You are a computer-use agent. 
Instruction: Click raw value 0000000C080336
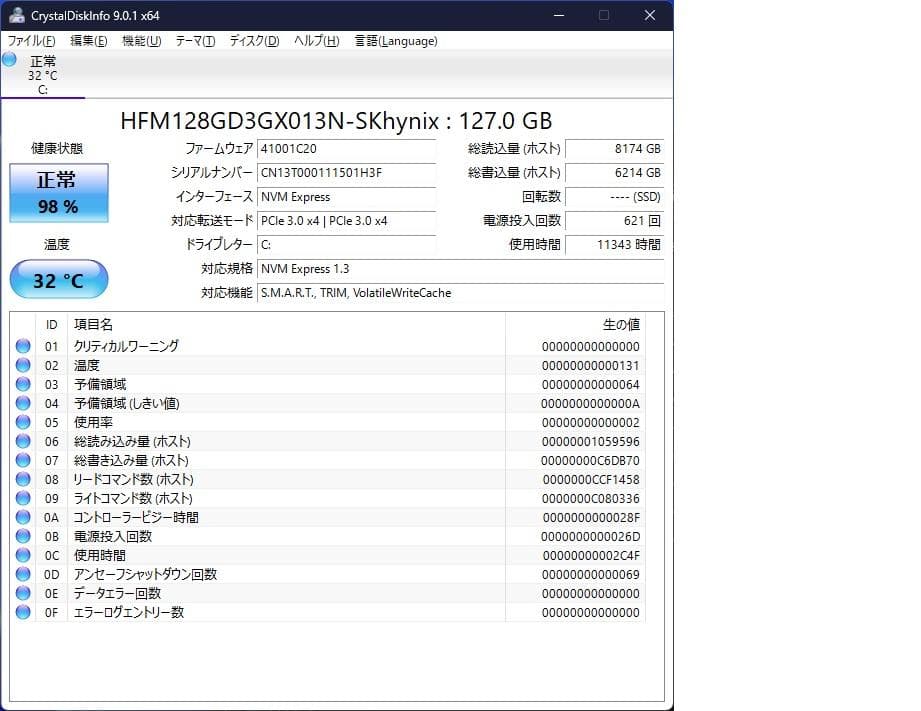click(591, 498)
